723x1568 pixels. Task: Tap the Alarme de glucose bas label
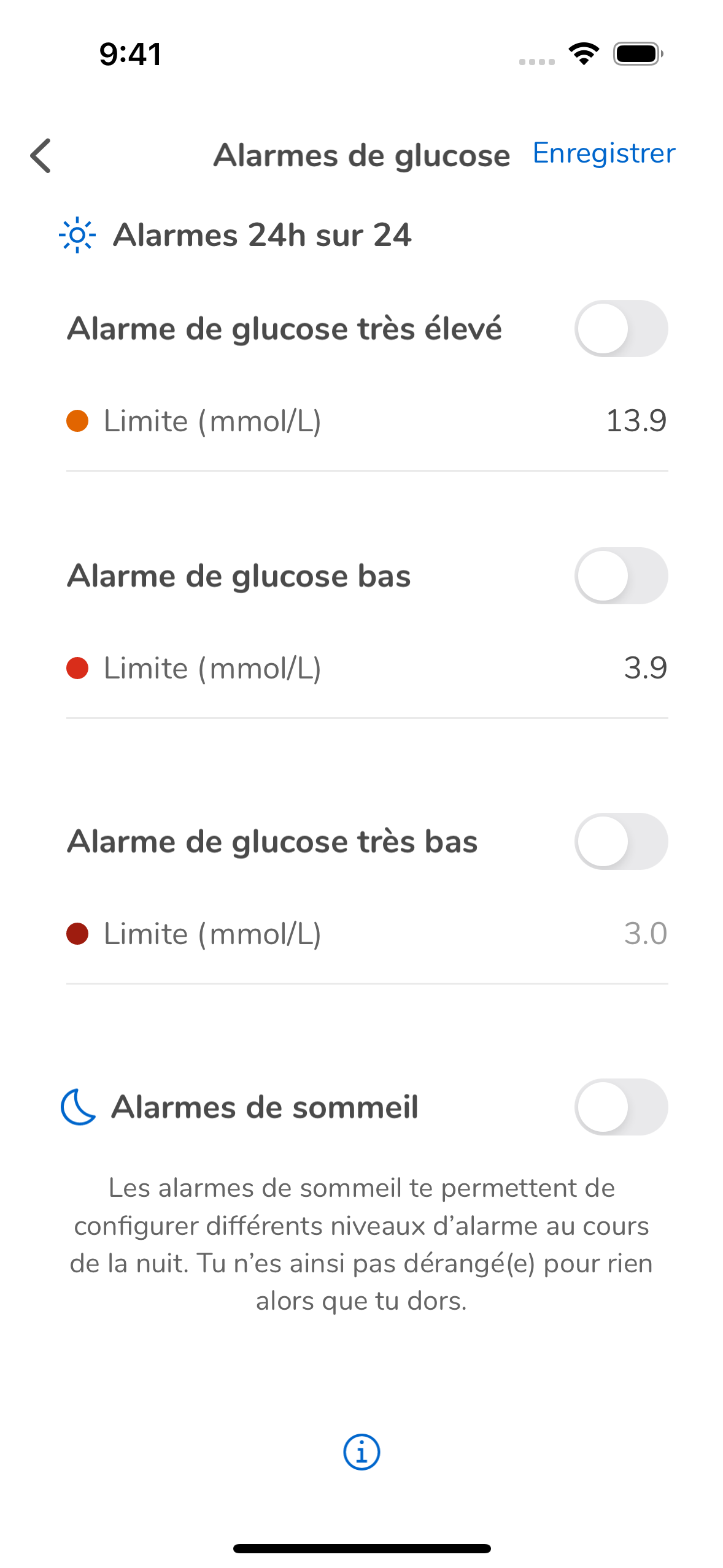tap(239, 576)
